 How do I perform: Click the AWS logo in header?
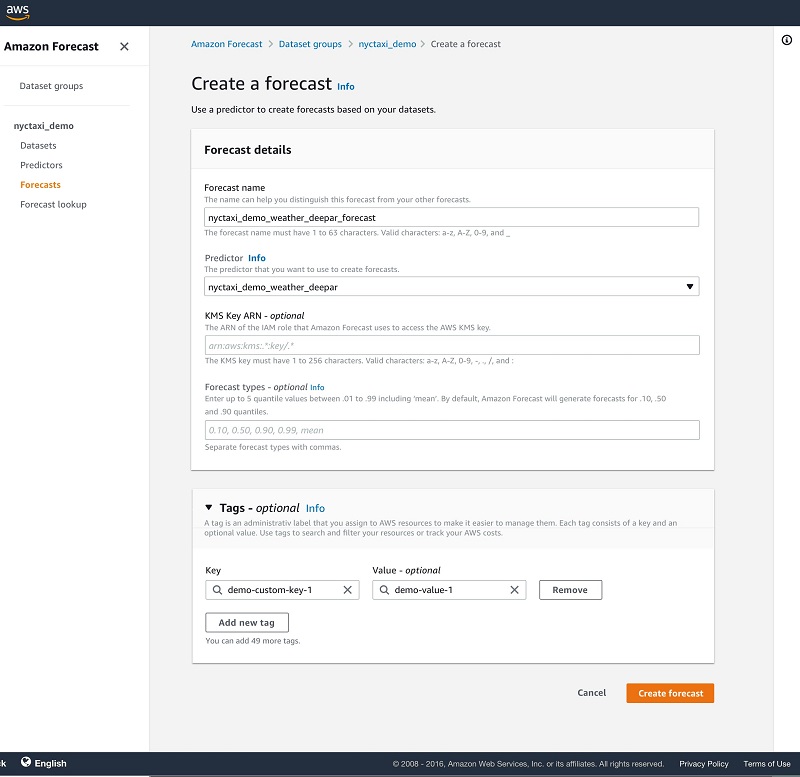pos(18,12)
